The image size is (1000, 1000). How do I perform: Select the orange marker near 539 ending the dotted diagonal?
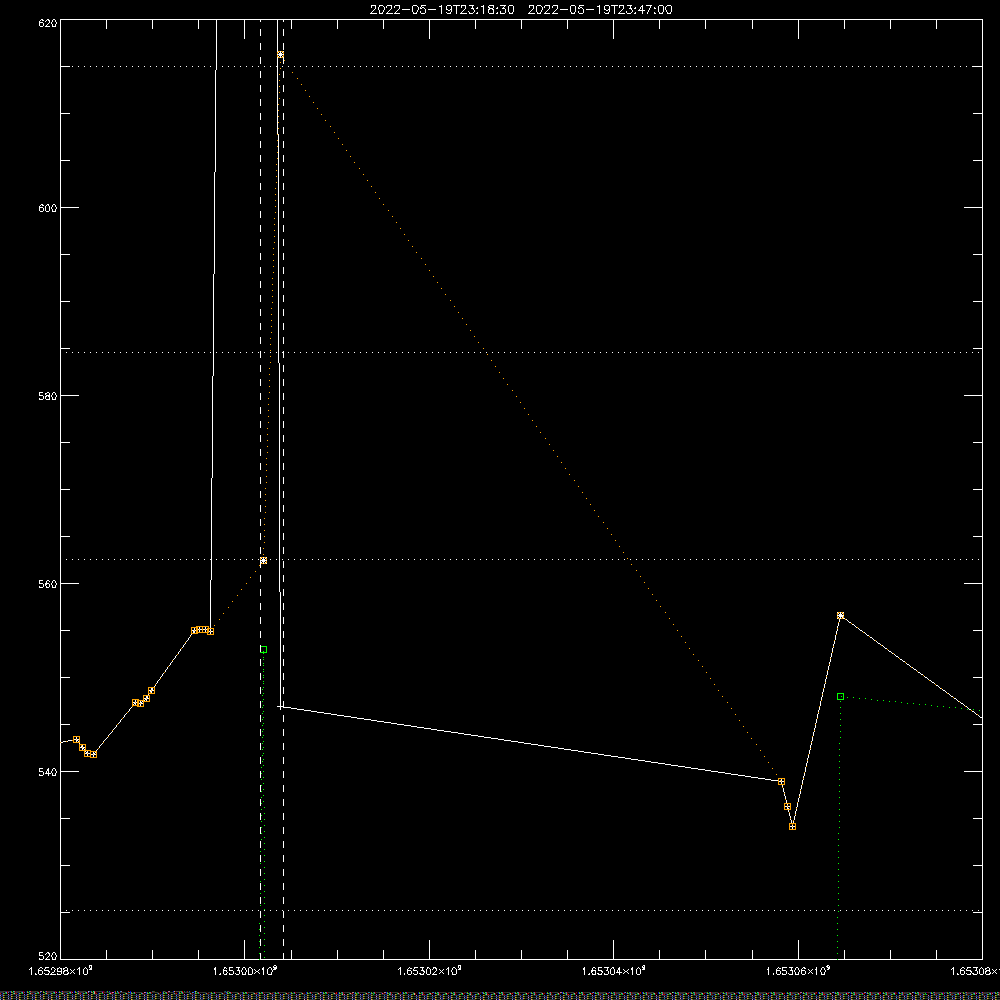(781, 782)
